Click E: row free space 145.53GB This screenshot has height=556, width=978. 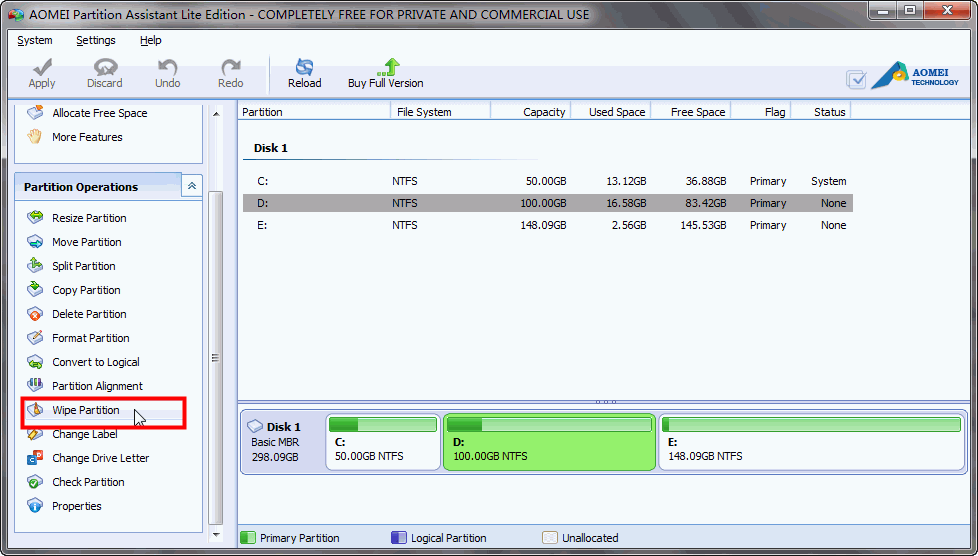pyautogui.click(x=704, y=225)
